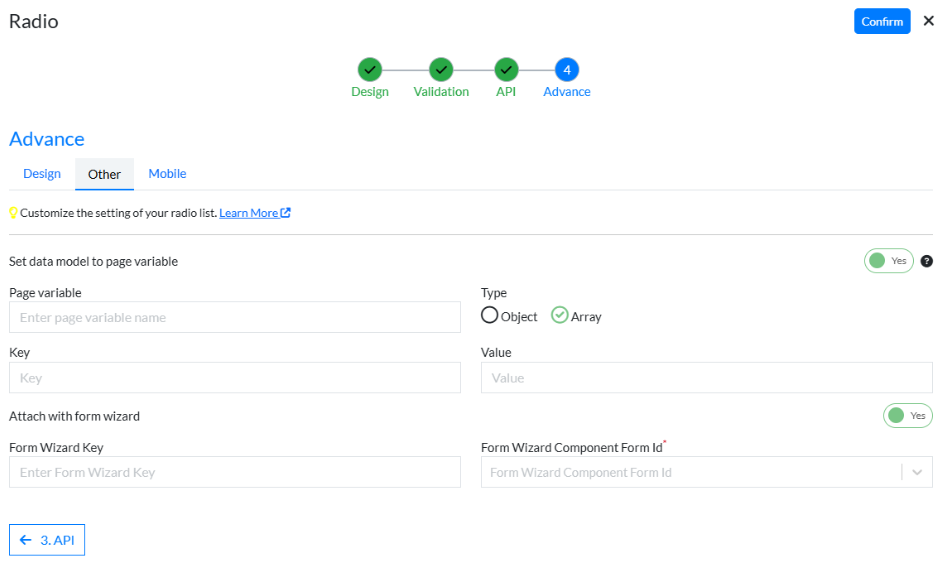Focus the Form Wizard Key input field
Viewport: 942px width, 563px height.
coord(235,472)
